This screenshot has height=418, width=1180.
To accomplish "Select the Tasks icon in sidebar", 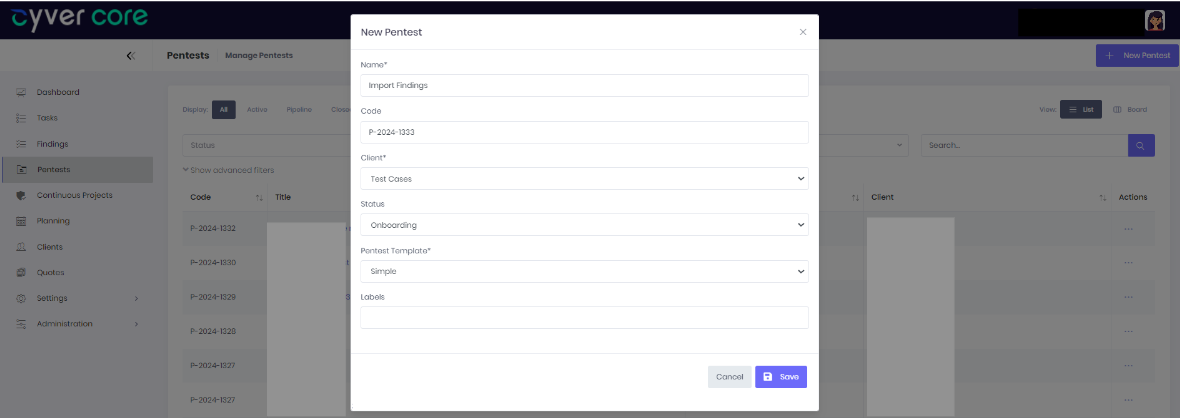I will pyautogui.click(x=21, y=118).
